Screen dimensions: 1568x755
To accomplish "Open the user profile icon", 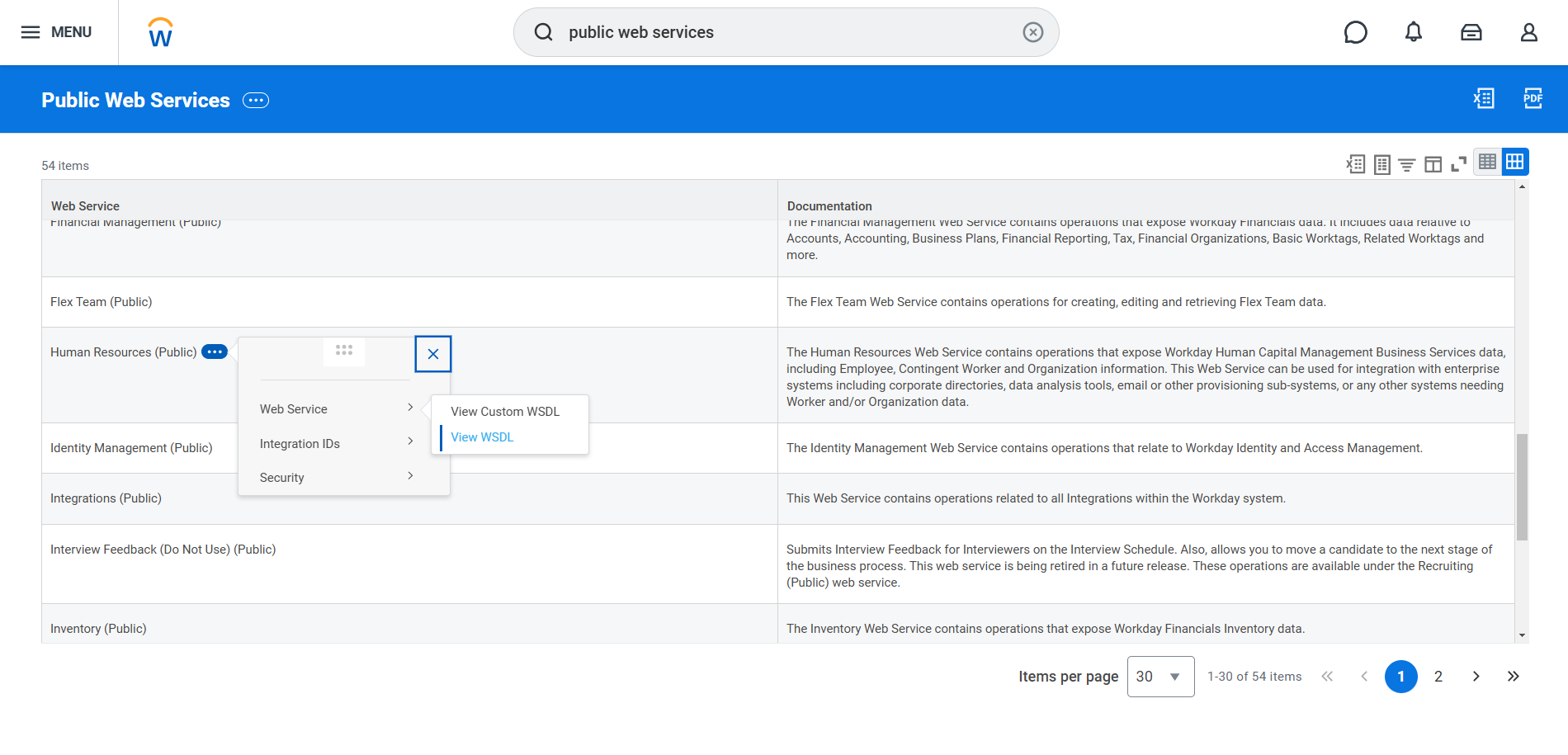I will (1529, 32).
